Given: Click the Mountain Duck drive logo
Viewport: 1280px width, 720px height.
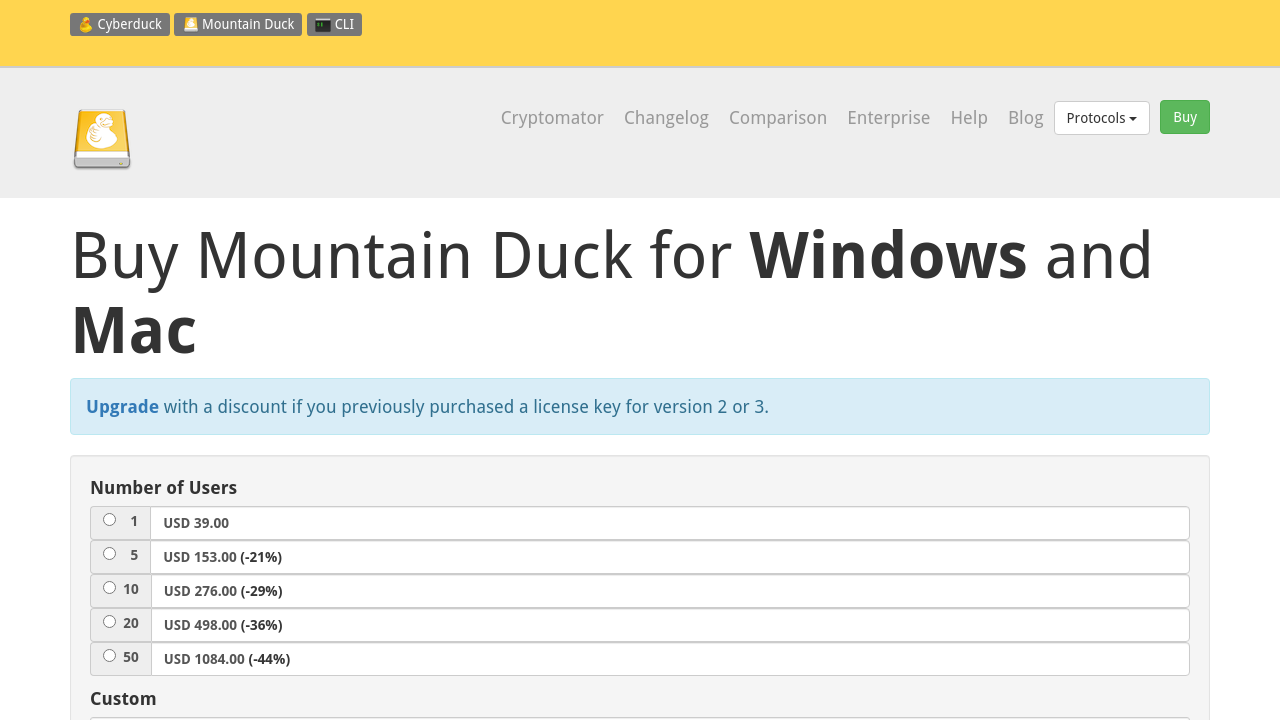Looking at the screenshot, I should (102, 139).
